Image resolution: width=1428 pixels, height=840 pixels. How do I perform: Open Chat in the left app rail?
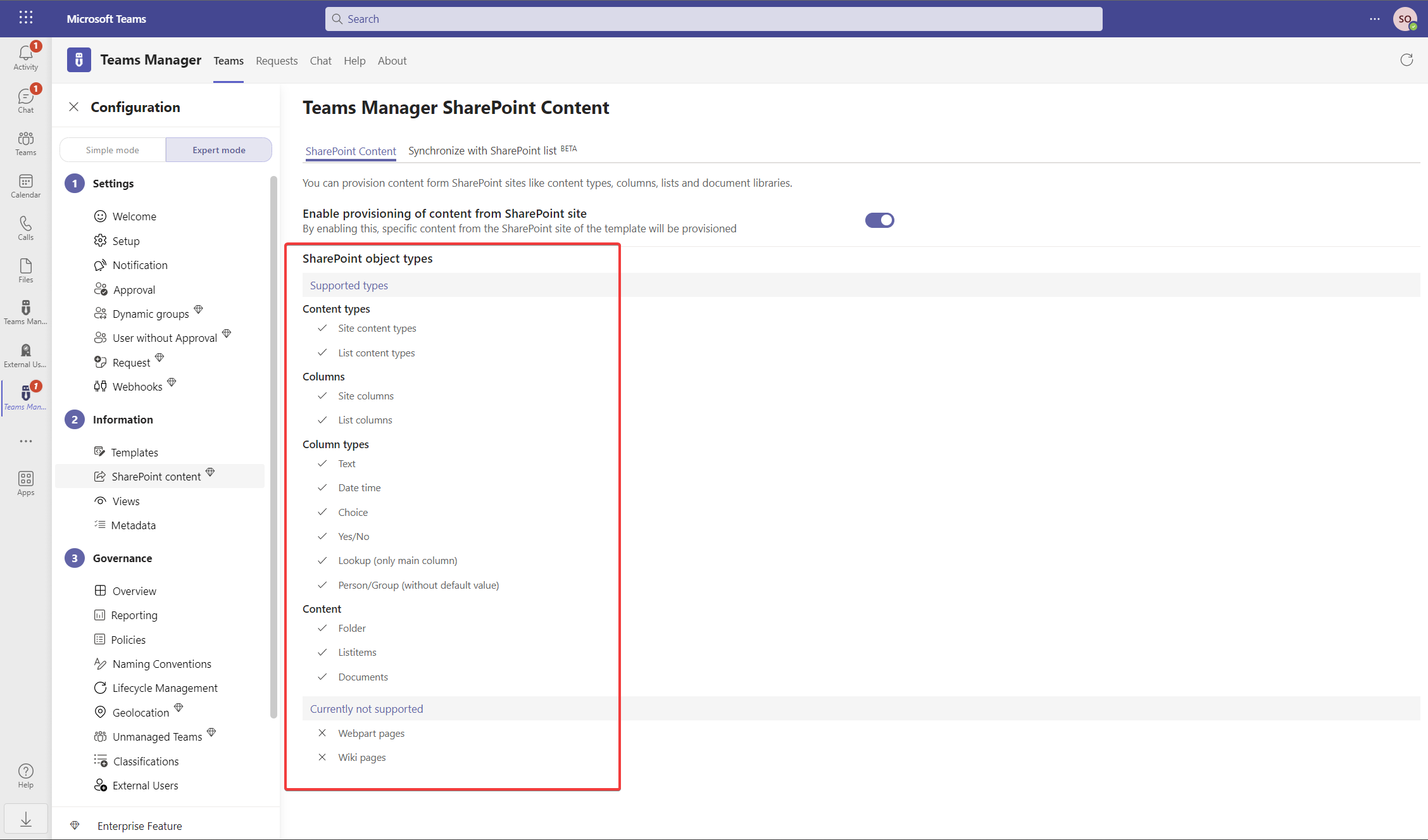click(x=25, y=101)
